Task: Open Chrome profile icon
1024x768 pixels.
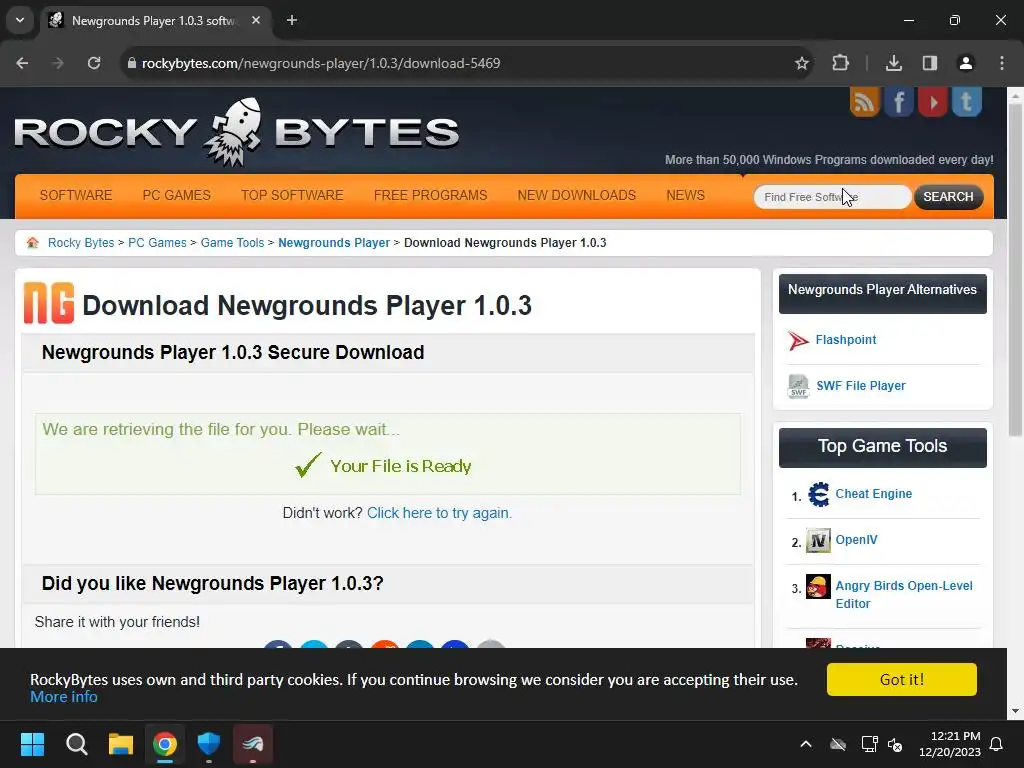Action: (x=966, y=63)
